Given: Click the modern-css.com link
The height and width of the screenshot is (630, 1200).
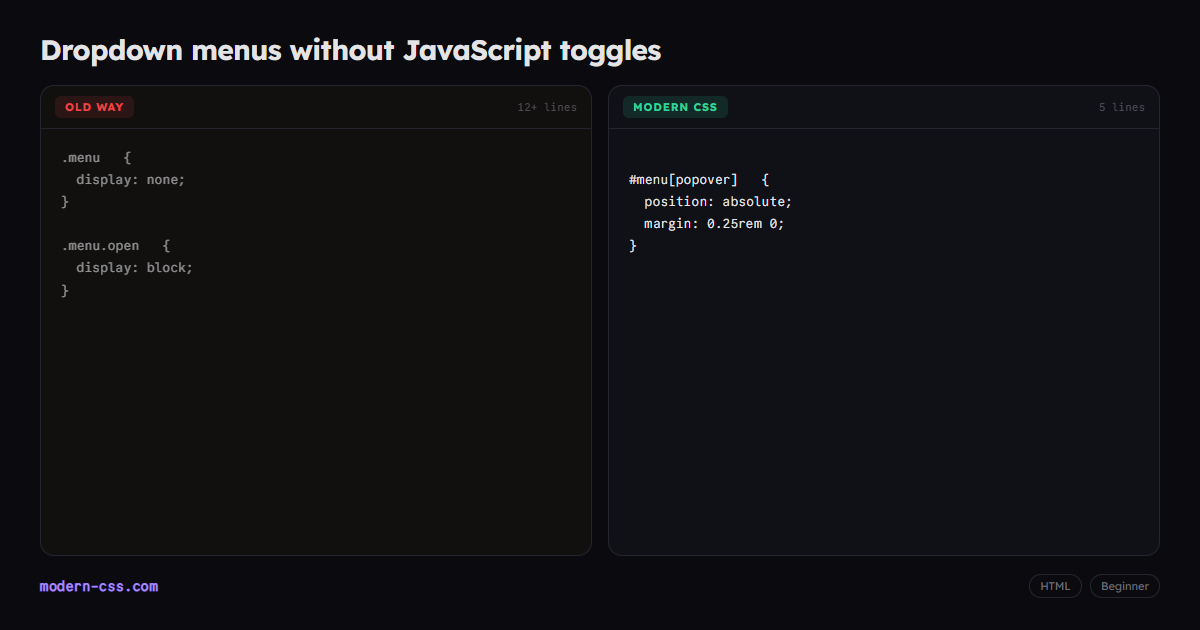Looking at the screenshot, I should 99,586.
